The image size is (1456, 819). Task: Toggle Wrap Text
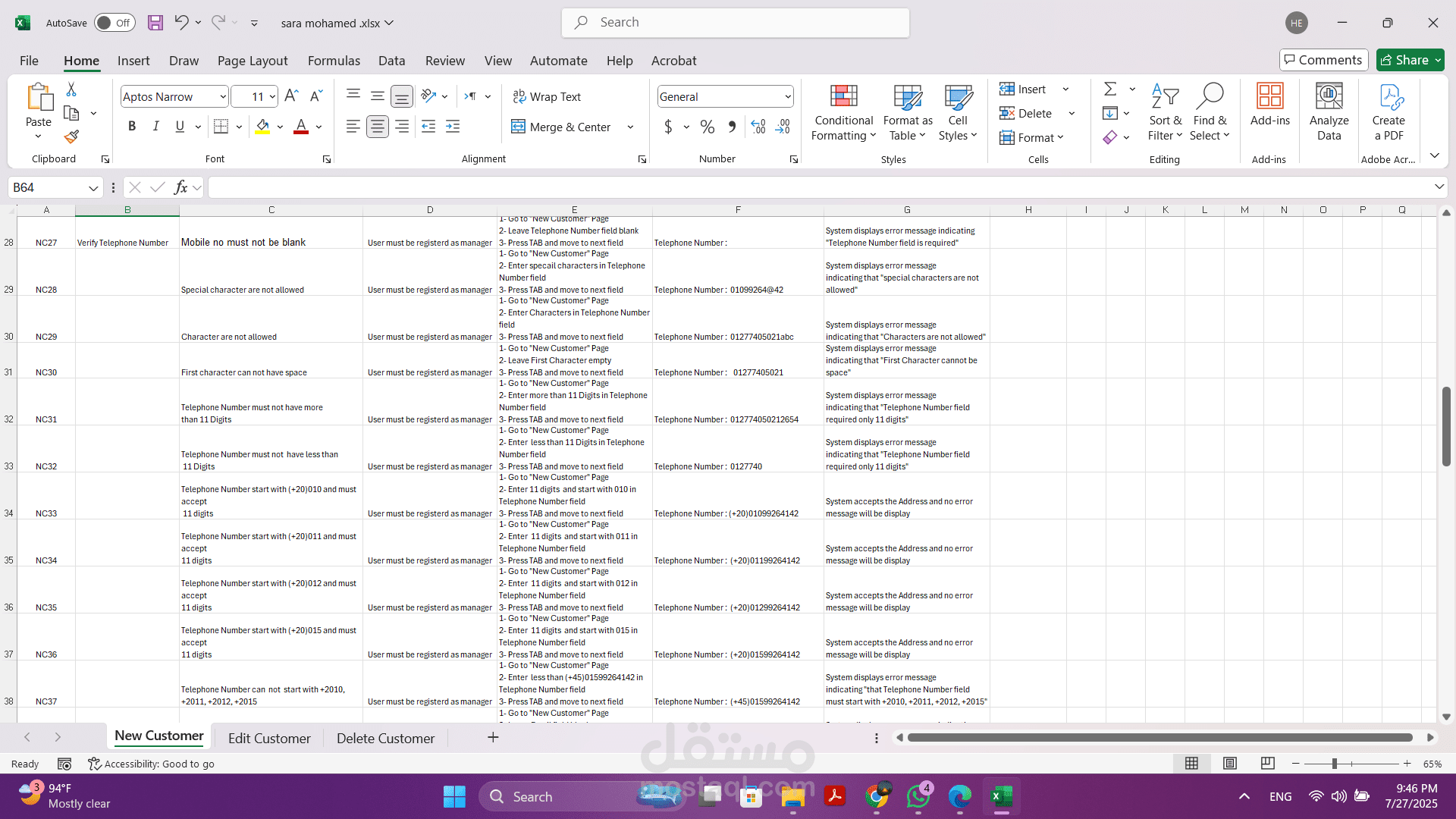click(x=547, y=96)
